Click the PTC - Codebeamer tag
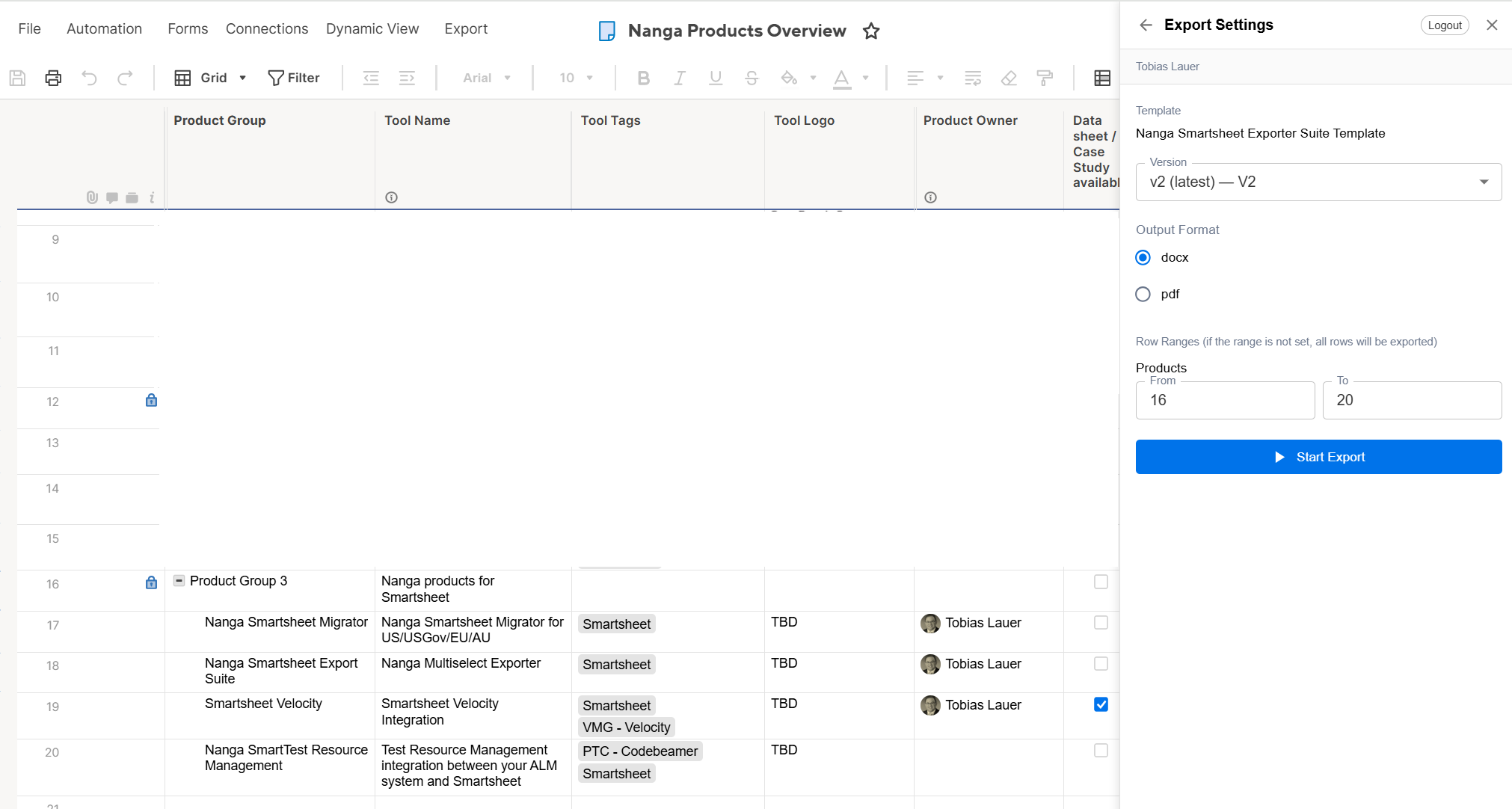The width and height of the screenshot is (1512, 809). point(640,751)
